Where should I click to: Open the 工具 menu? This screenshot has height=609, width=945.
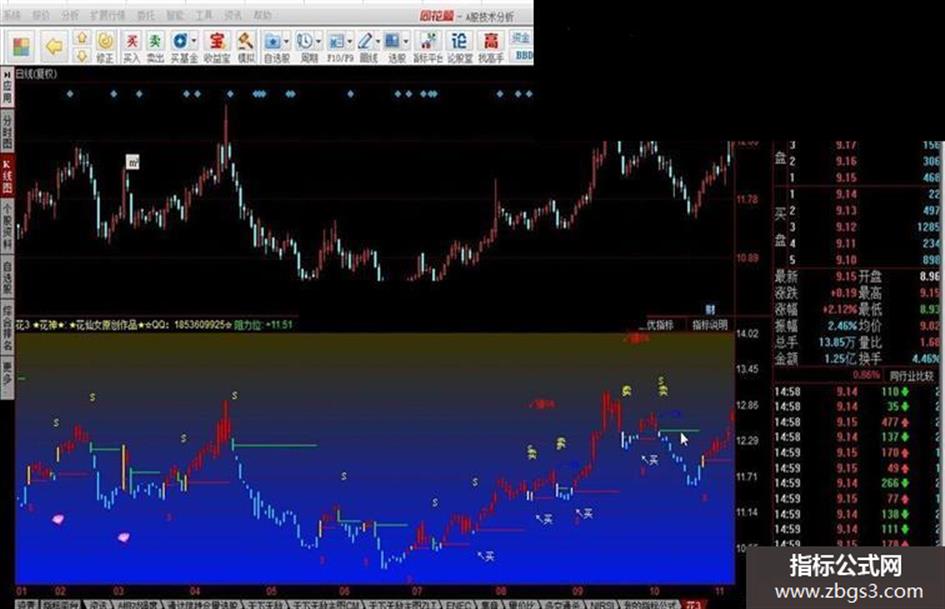(204, 15)
